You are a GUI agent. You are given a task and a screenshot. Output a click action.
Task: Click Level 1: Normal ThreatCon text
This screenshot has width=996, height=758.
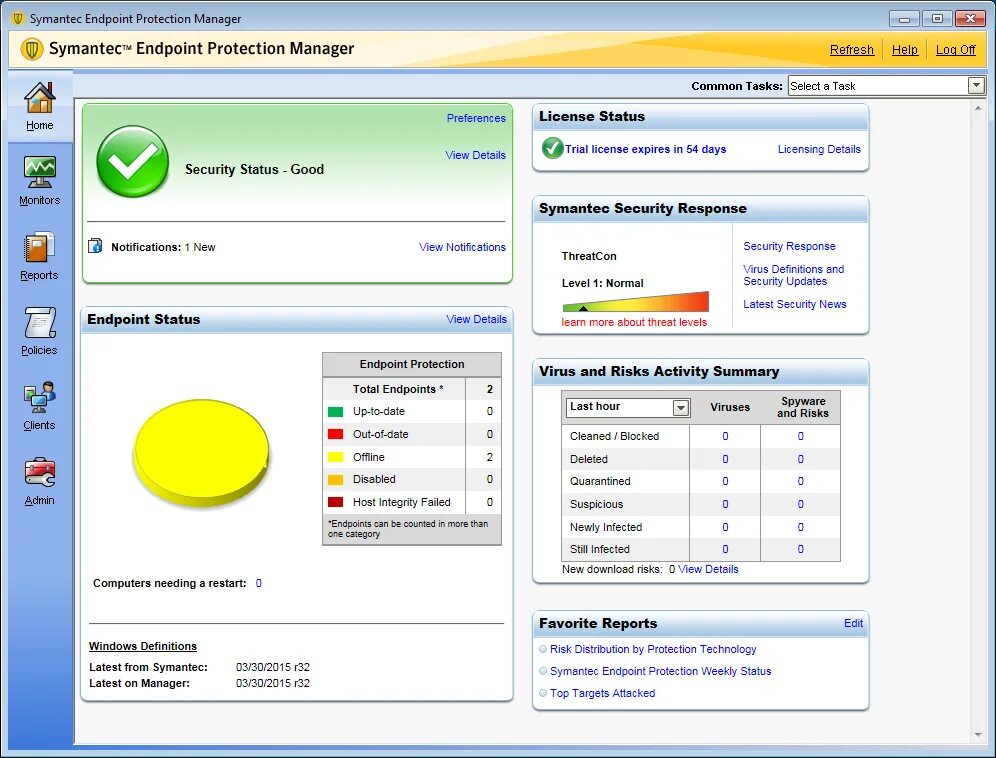(x=602, y=283)
